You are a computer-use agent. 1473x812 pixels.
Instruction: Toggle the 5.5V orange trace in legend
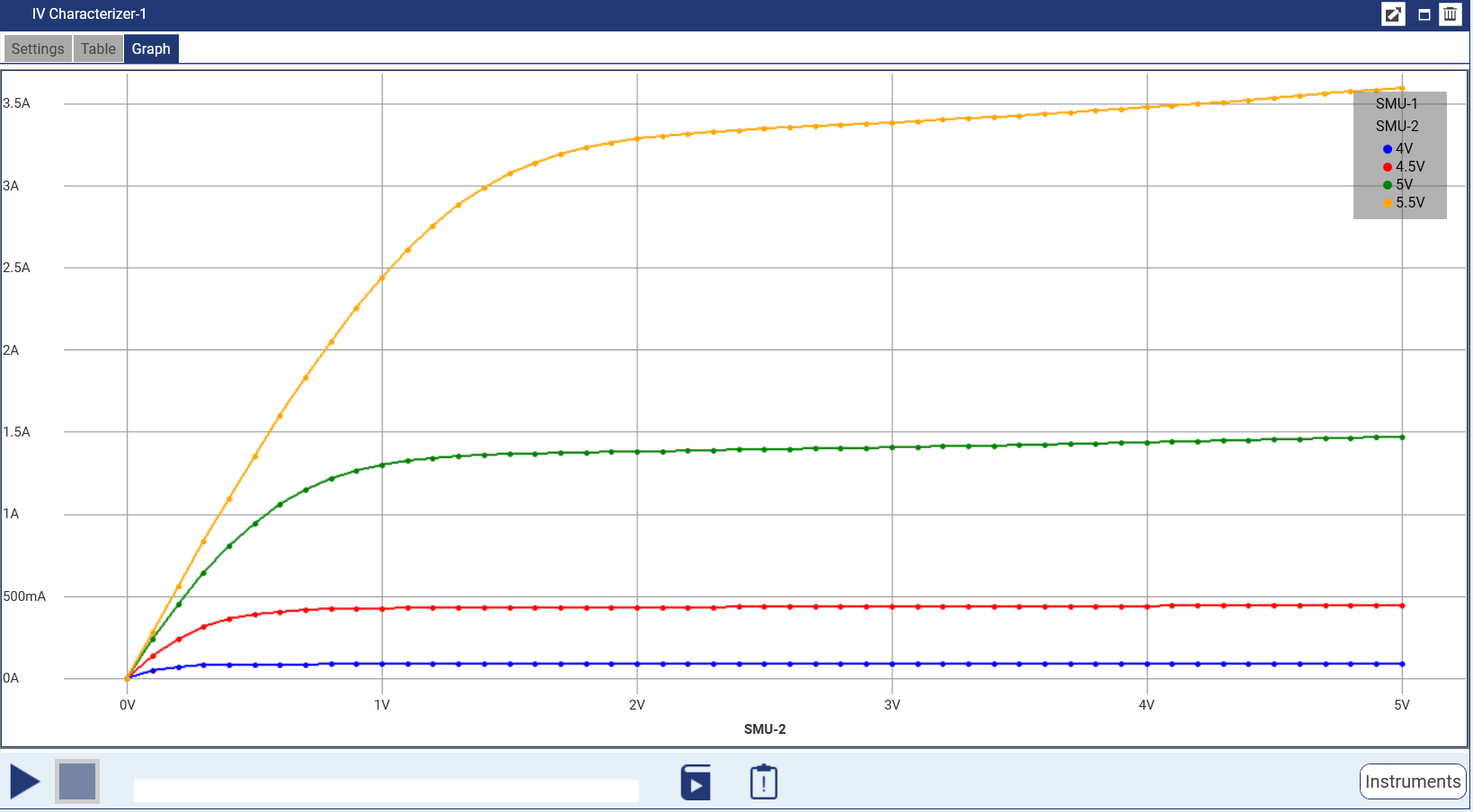1404,203
